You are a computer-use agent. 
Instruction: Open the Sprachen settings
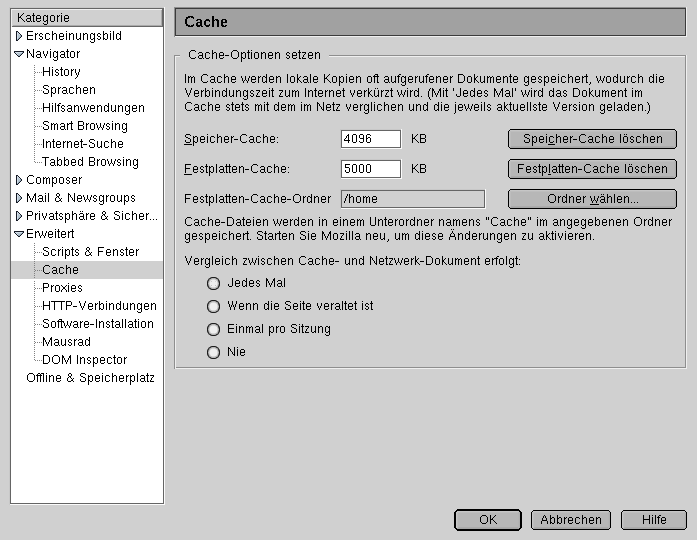point(69,90)
